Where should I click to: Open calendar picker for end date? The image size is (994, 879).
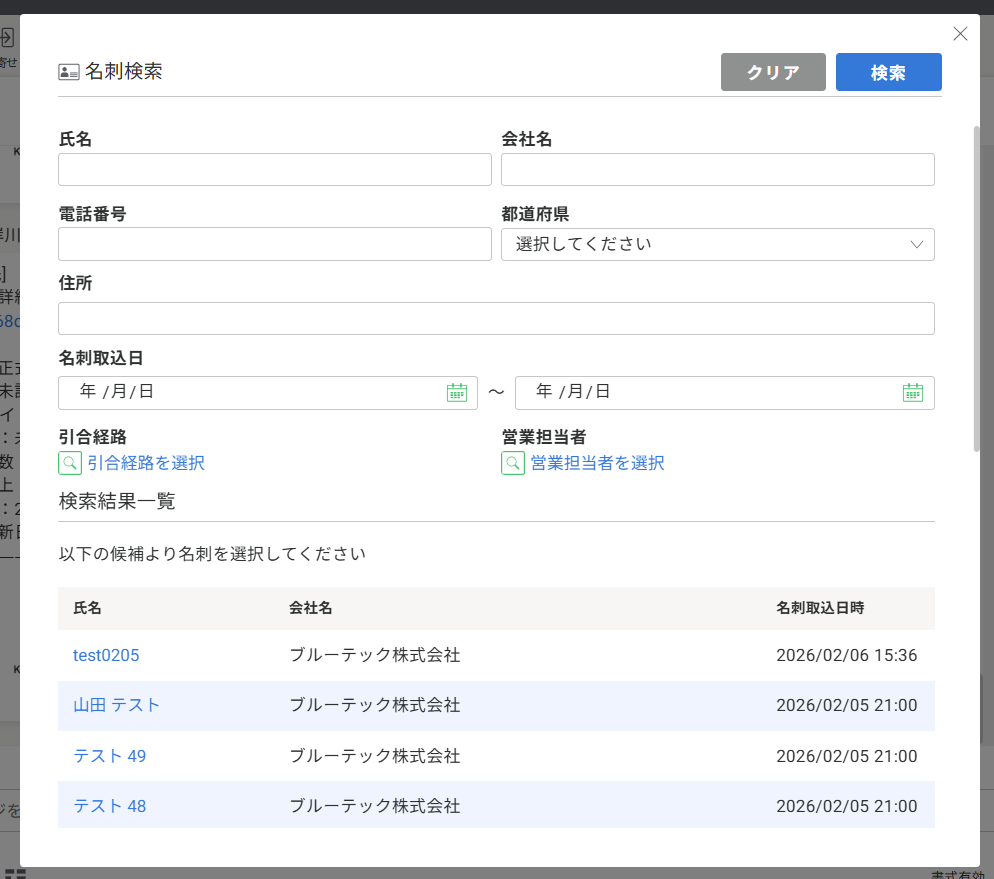912,393
